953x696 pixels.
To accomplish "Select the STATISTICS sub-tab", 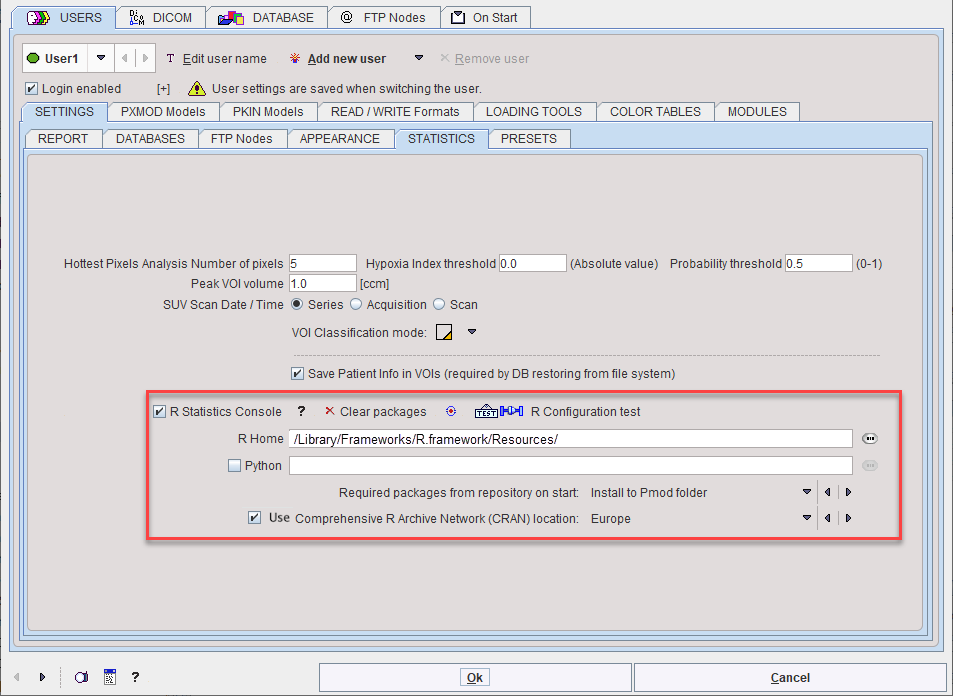I will (441, 139).
